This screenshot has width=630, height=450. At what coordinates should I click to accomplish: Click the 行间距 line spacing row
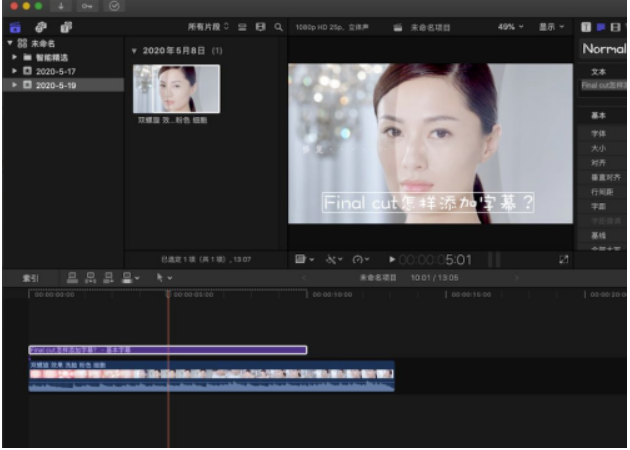click(602, 192)
